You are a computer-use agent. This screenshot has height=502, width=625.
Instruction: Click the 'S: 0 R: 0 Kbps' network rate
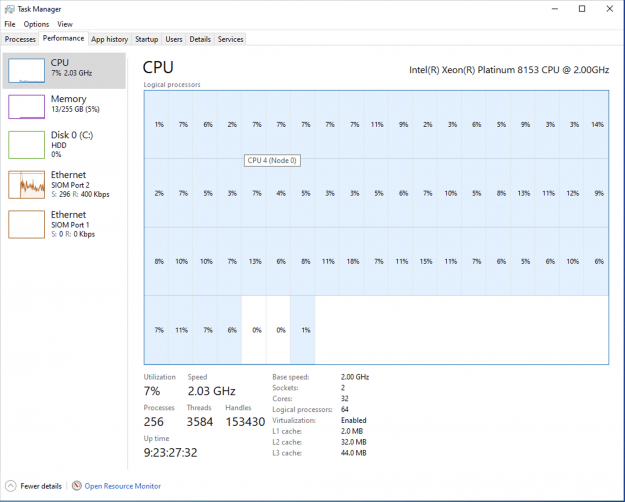pyautogui.click(x=73, y=234)
